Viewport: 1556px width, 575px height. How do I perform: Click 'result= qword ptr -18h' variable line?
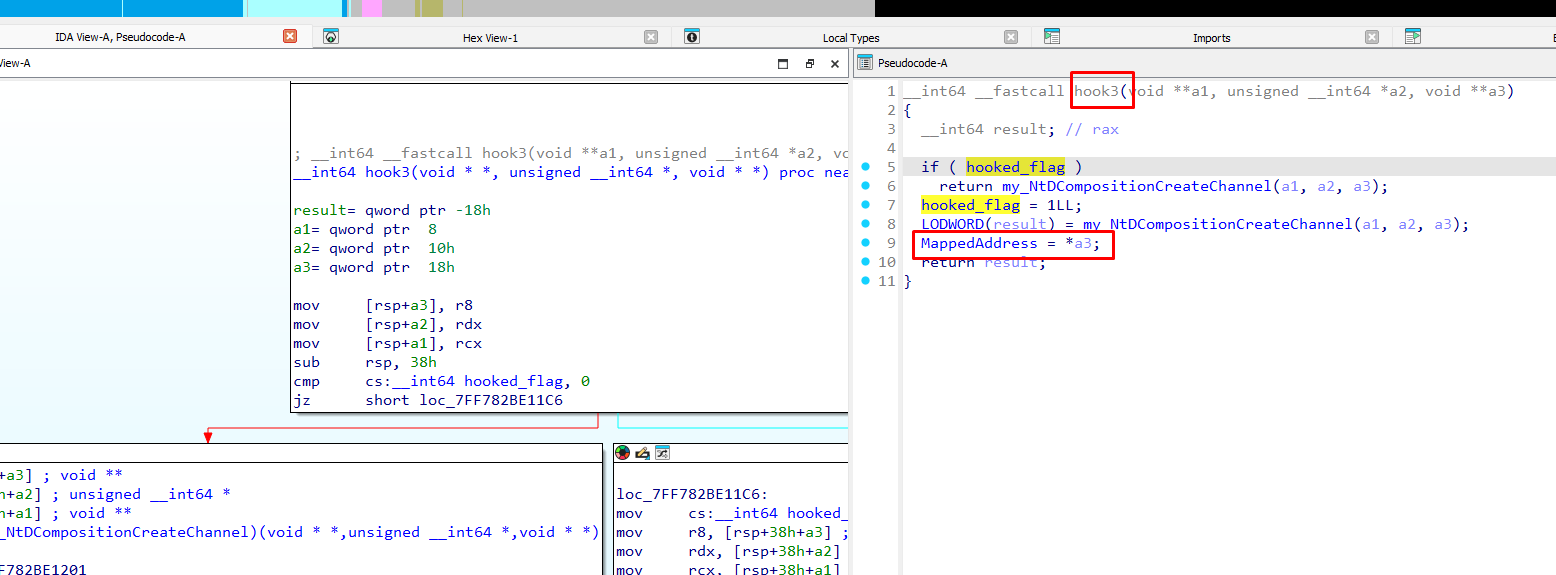(x=392, y=210)
